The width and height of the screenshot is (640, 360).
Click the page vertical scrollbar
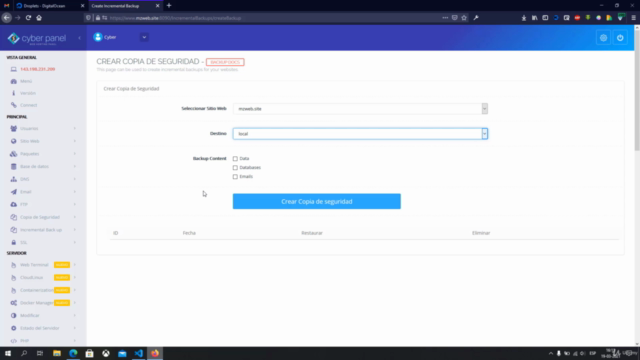637,90
